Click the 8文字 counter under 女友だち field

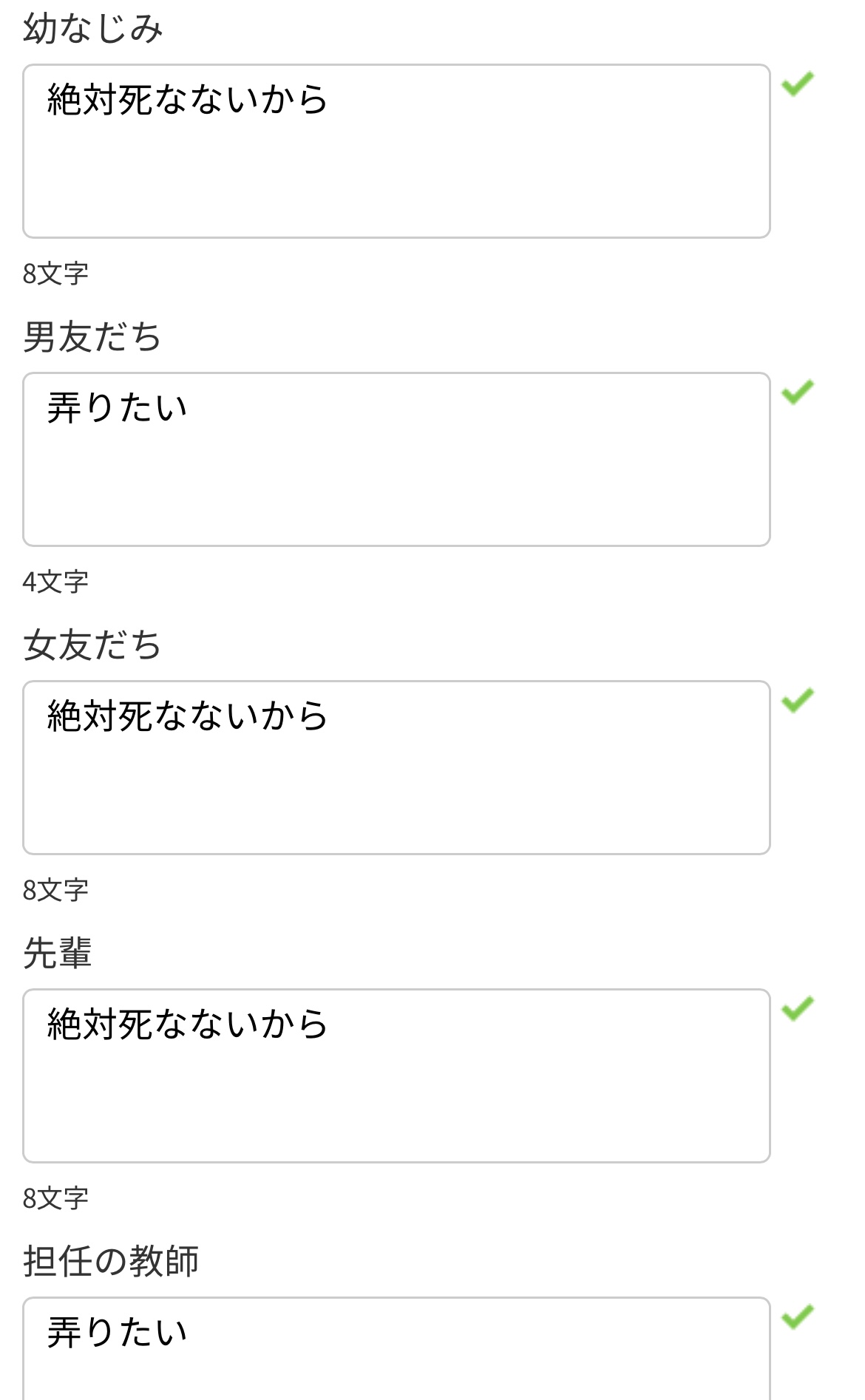pyautogui.click(x=55, y=891)
